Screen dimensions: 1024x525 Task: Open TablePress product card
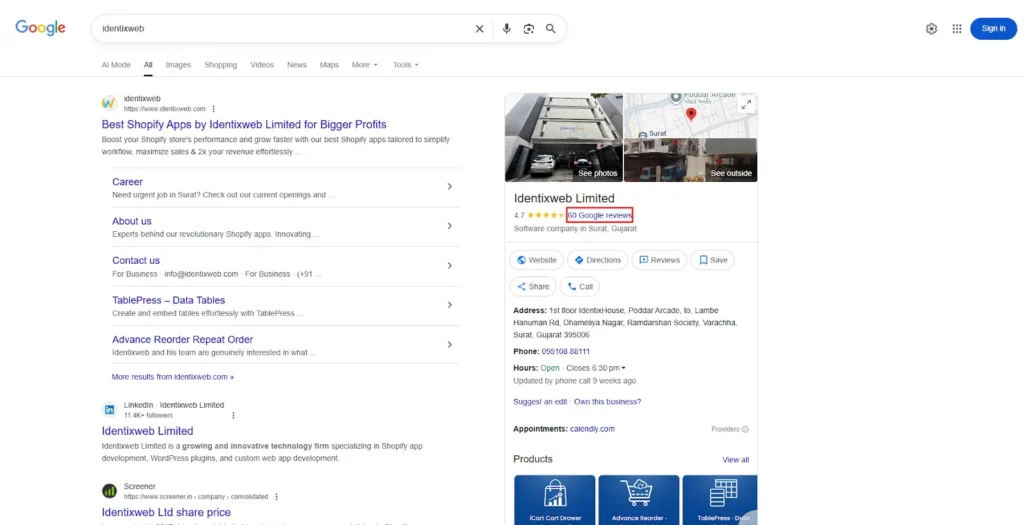[x=720, y=500]
